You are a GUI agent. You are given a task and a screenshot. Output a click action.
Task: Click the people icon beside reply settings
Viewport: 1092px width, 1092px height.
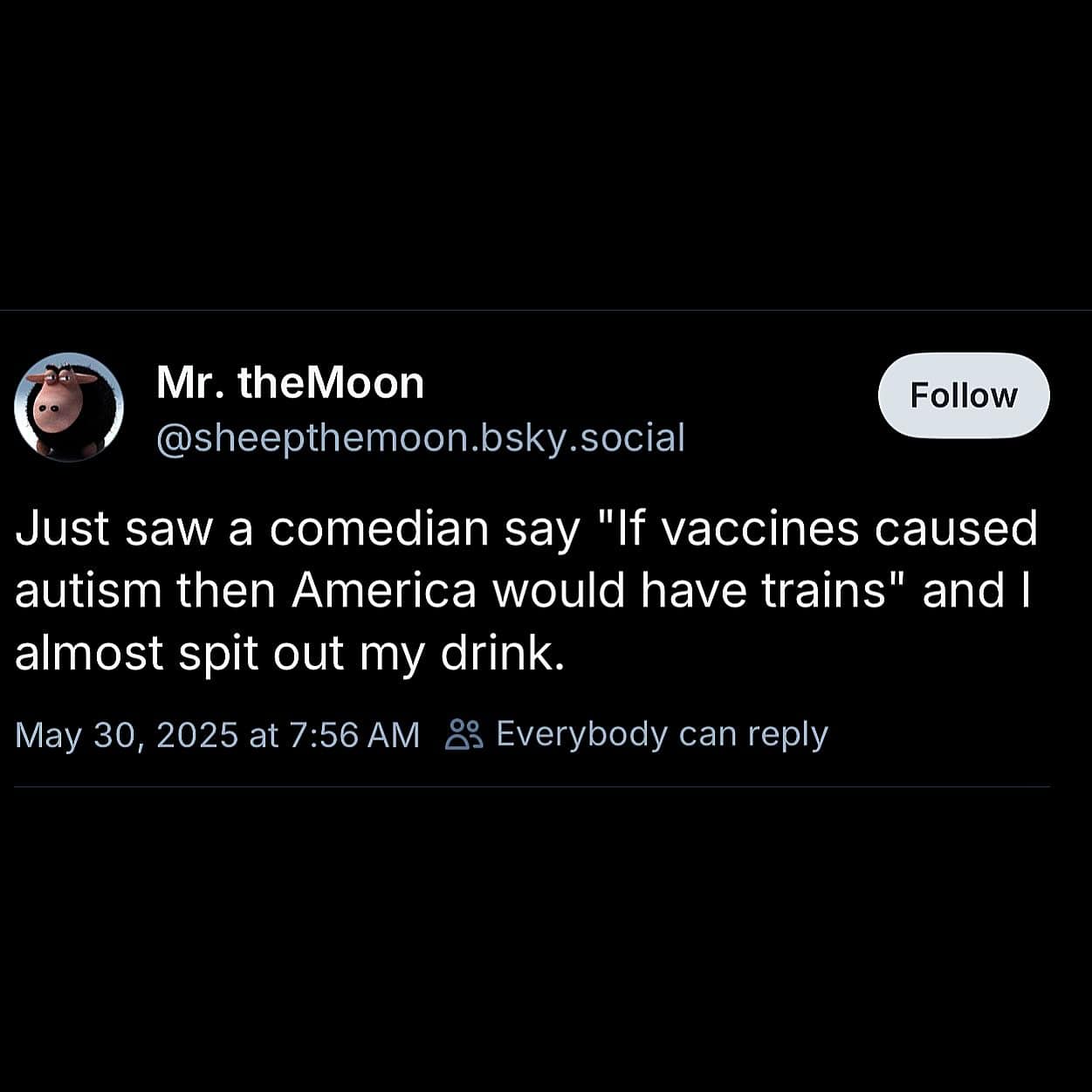pyautogui.click(x=463, y=735)
